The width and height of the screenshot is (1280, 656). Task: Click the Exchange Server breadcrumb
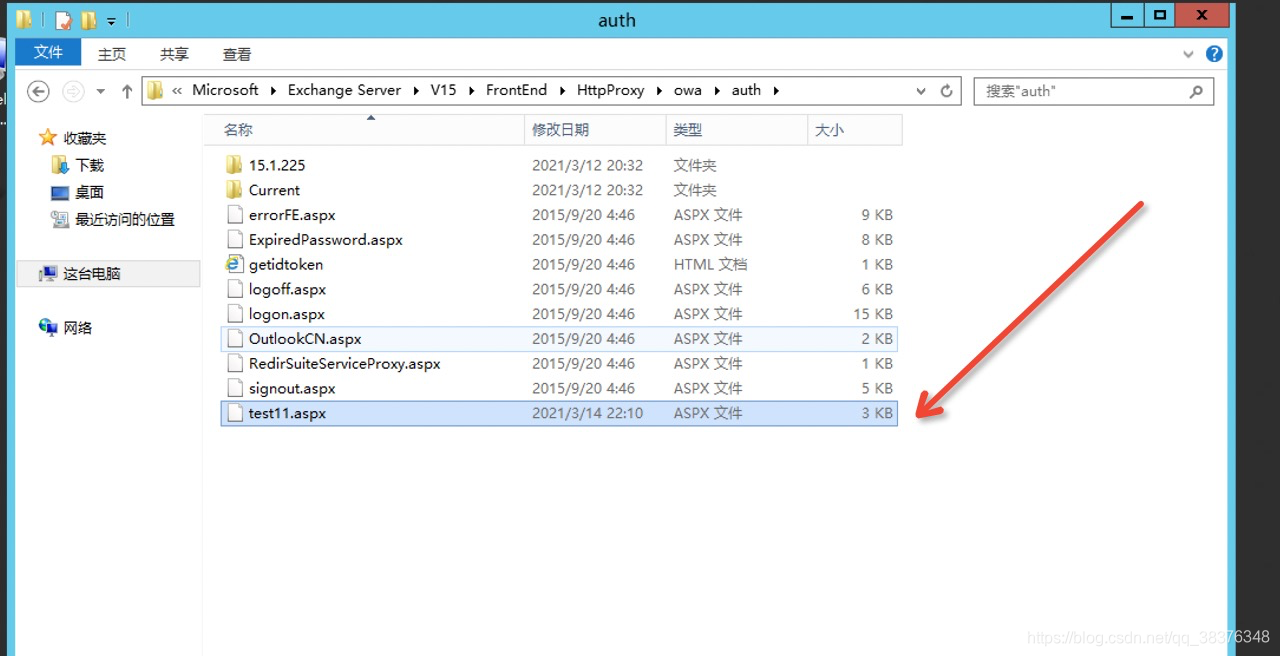tap(344, 90)
